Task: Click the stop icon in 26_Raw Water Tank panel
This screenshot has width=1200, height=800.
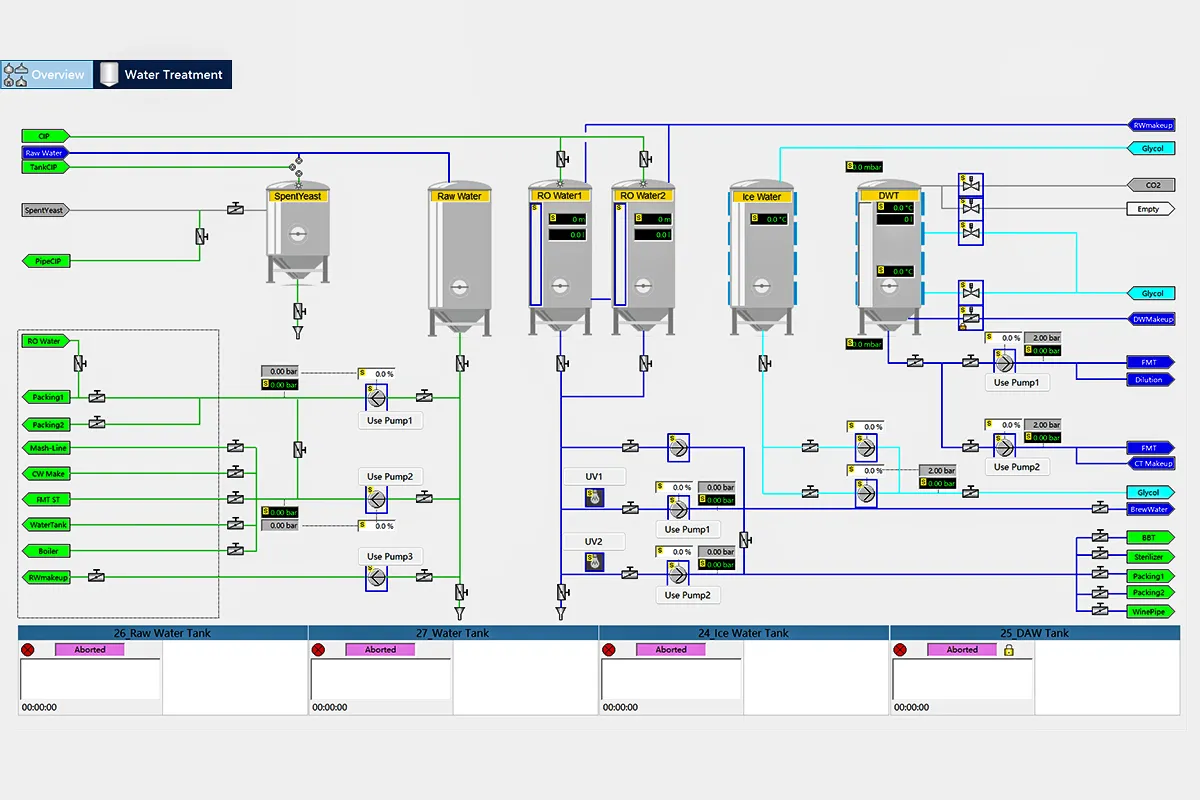Action: click(28, 650)
